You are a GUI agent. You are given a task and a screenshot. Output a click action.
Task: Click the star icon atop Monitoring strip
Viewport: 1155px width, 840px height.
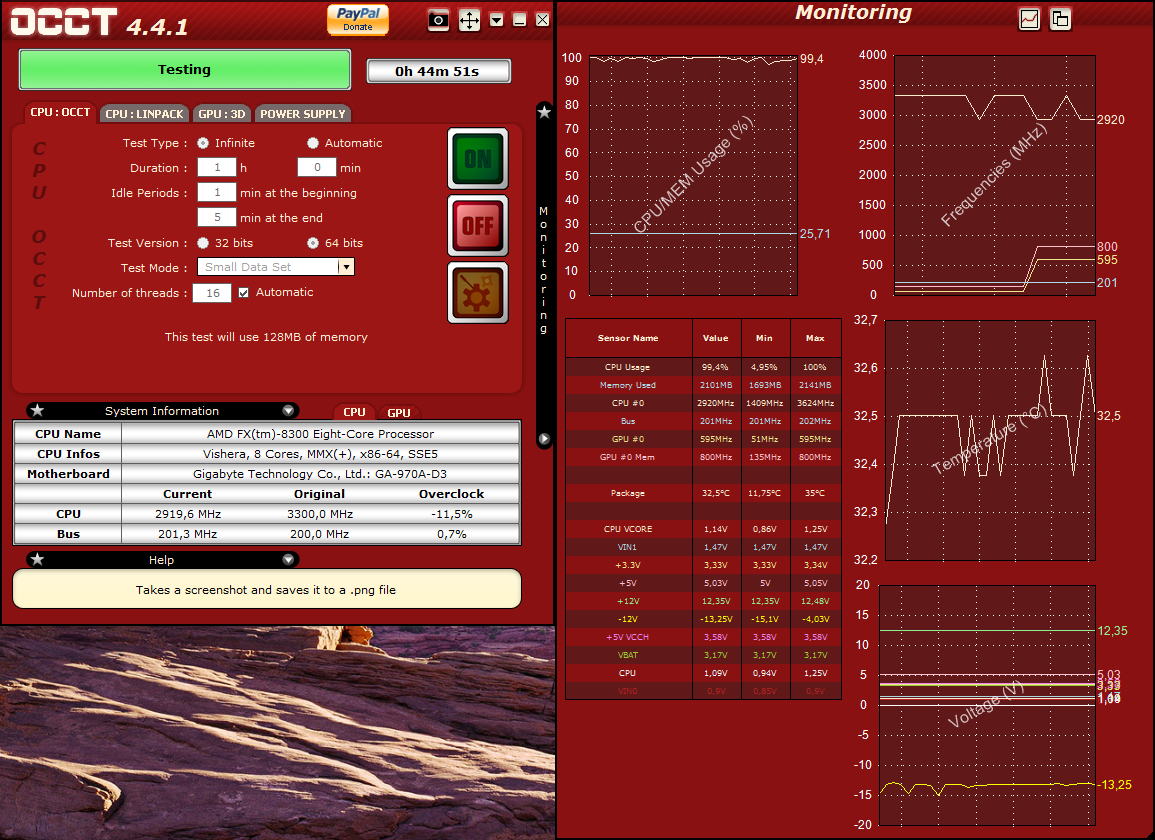point(544,112)
